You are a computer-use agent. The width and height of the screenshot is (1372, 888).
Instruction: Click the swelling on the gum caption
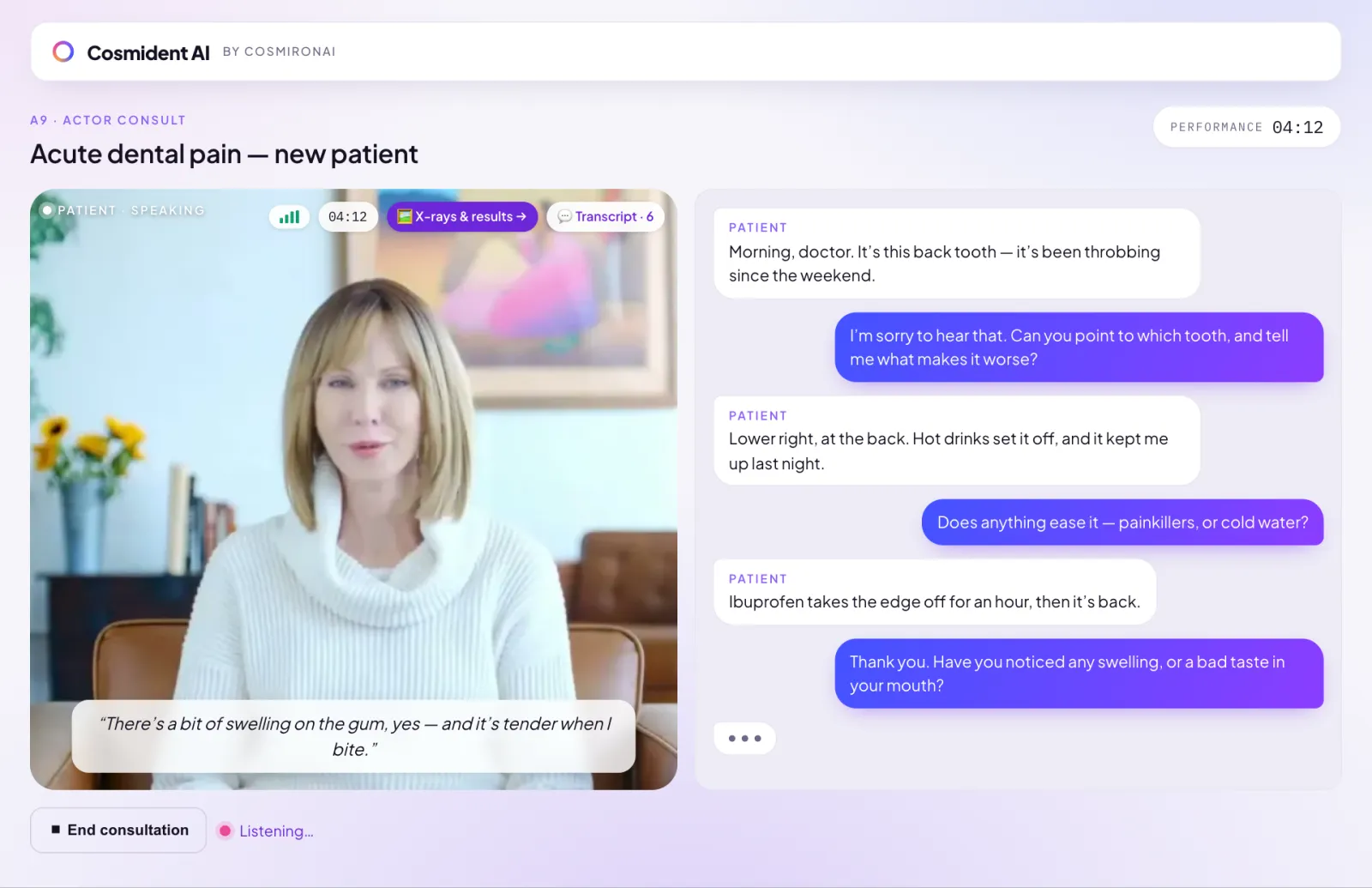(353, 736)
